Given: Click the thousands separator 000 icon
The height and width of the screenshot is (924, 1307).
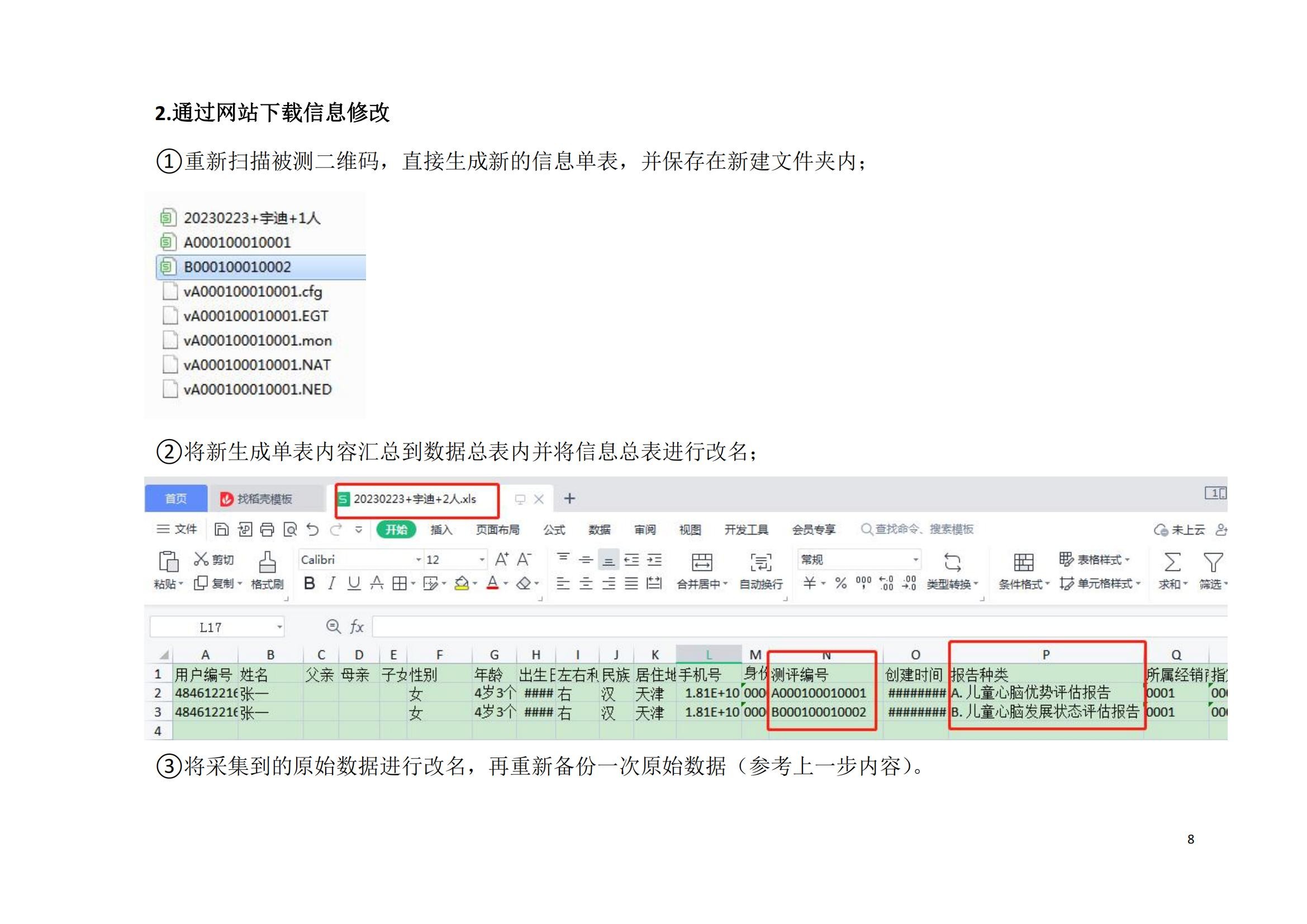Looking at the screenshot, I should 863,583.
